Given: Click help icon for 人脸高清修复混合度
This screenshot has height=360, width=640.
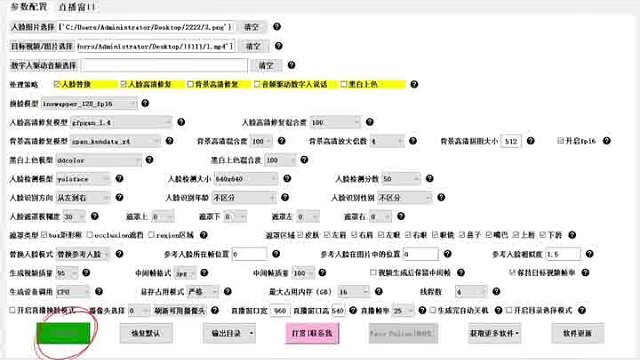Looking at the screenshot, I should click(369, 122).
